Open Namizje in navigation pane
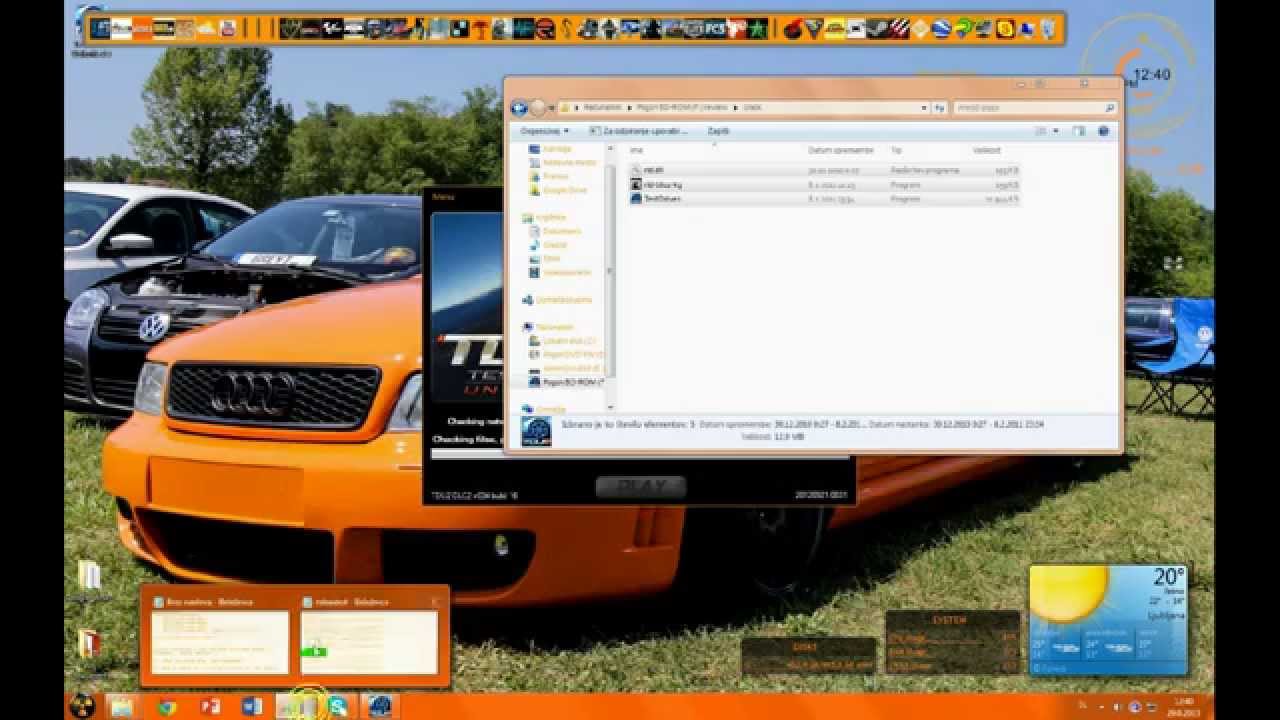 click(551, 149)
